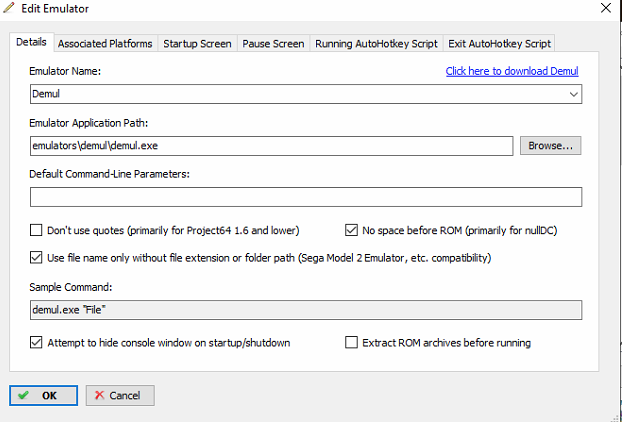This screenshot has height=422, width=622.
Task: Click the 'Emulator Application Path:' label
Action: point(89,123)
